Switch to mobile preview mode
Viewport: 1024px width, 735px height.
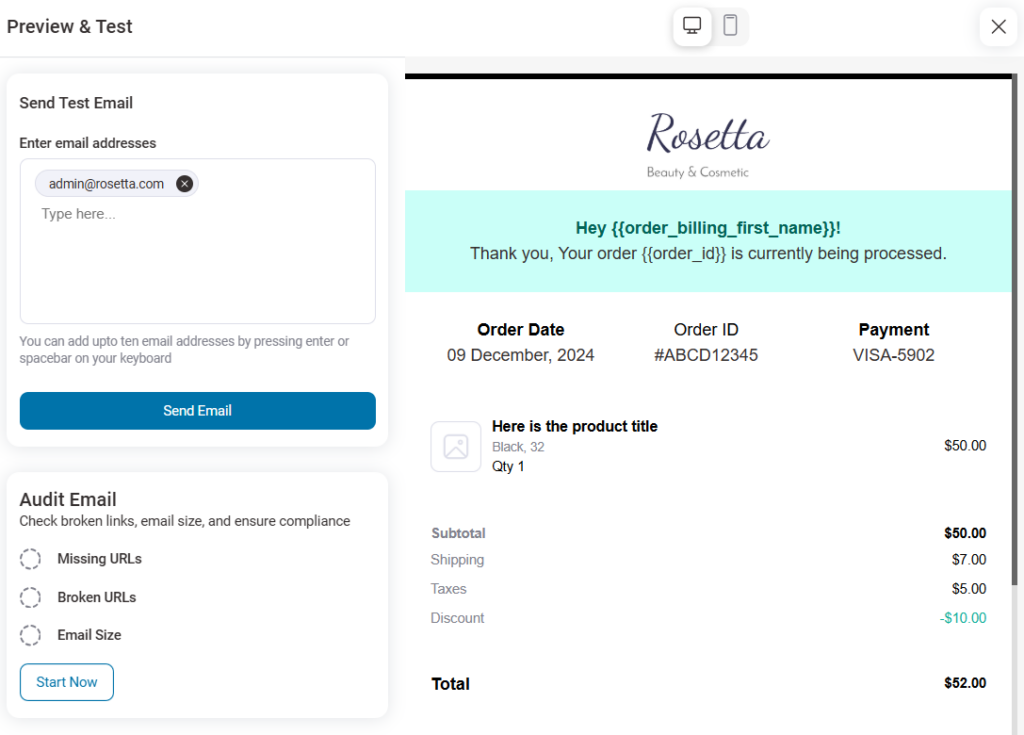(730, 27)
